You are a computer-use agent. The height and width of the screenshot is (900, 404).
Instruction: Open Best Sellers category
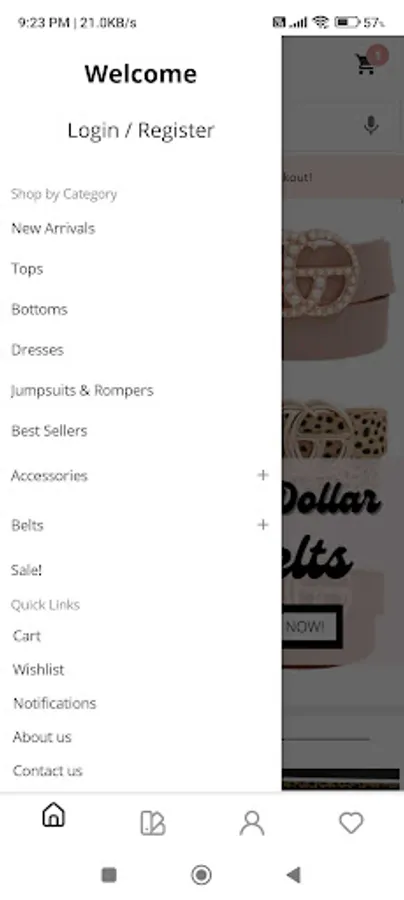(x=49, y=430)
